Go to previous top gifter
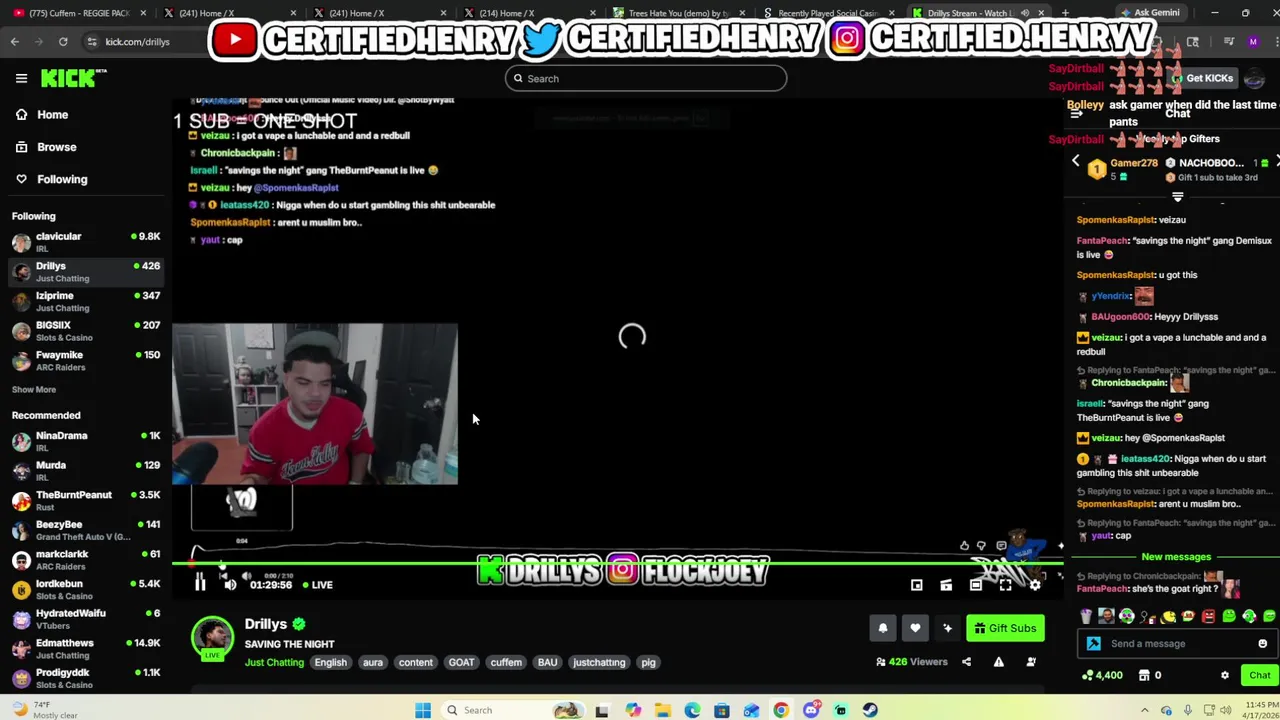The image size is (1280, 720). tap(1076, 161)
